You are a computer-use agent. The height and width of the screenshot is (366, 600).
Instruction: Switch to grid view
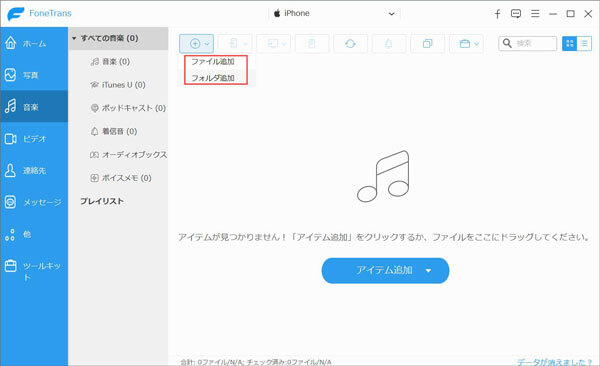point(569,44)
